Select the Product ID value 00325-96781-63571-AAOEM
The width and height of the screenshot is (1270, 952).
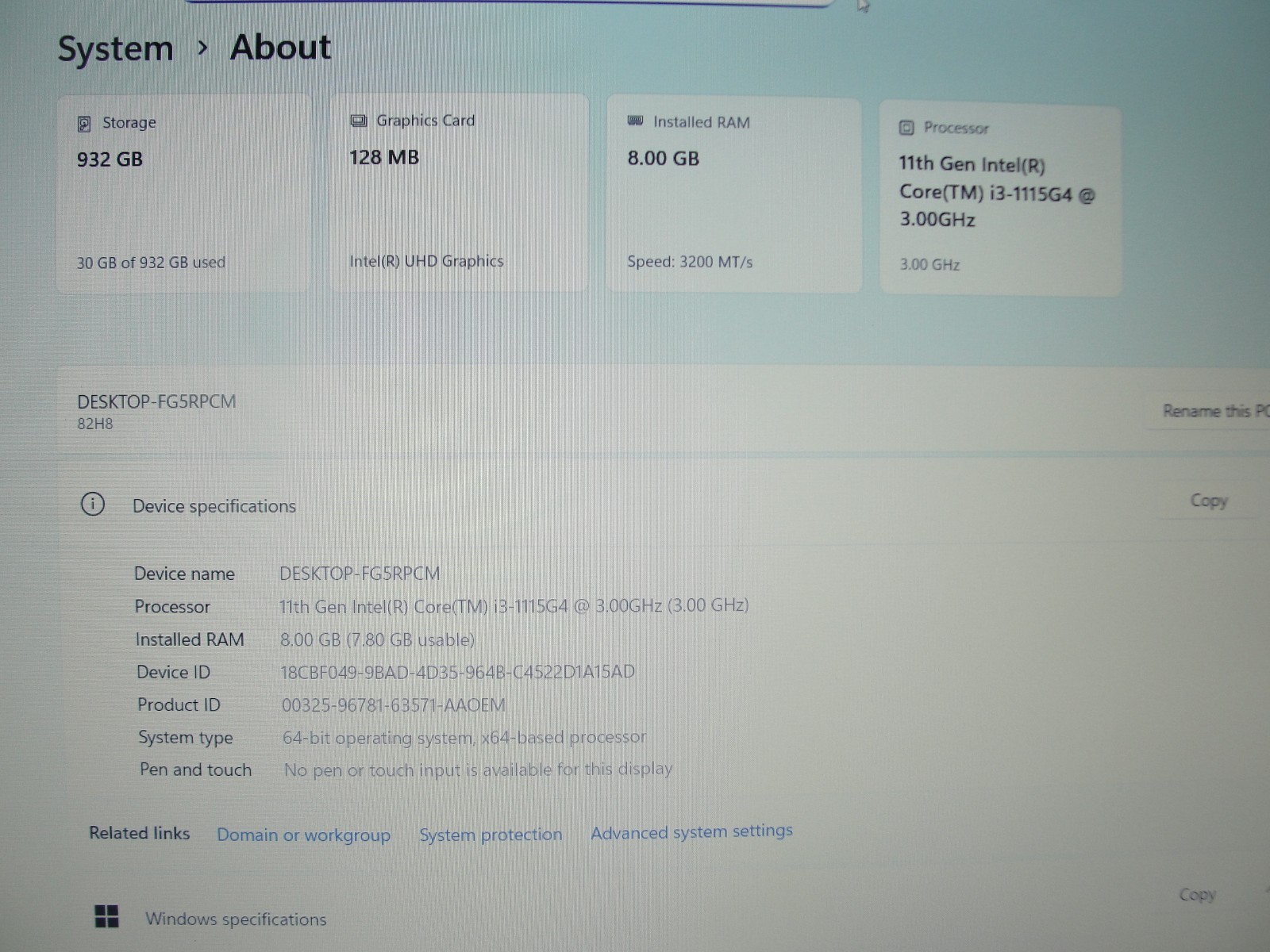click(394, 705)
